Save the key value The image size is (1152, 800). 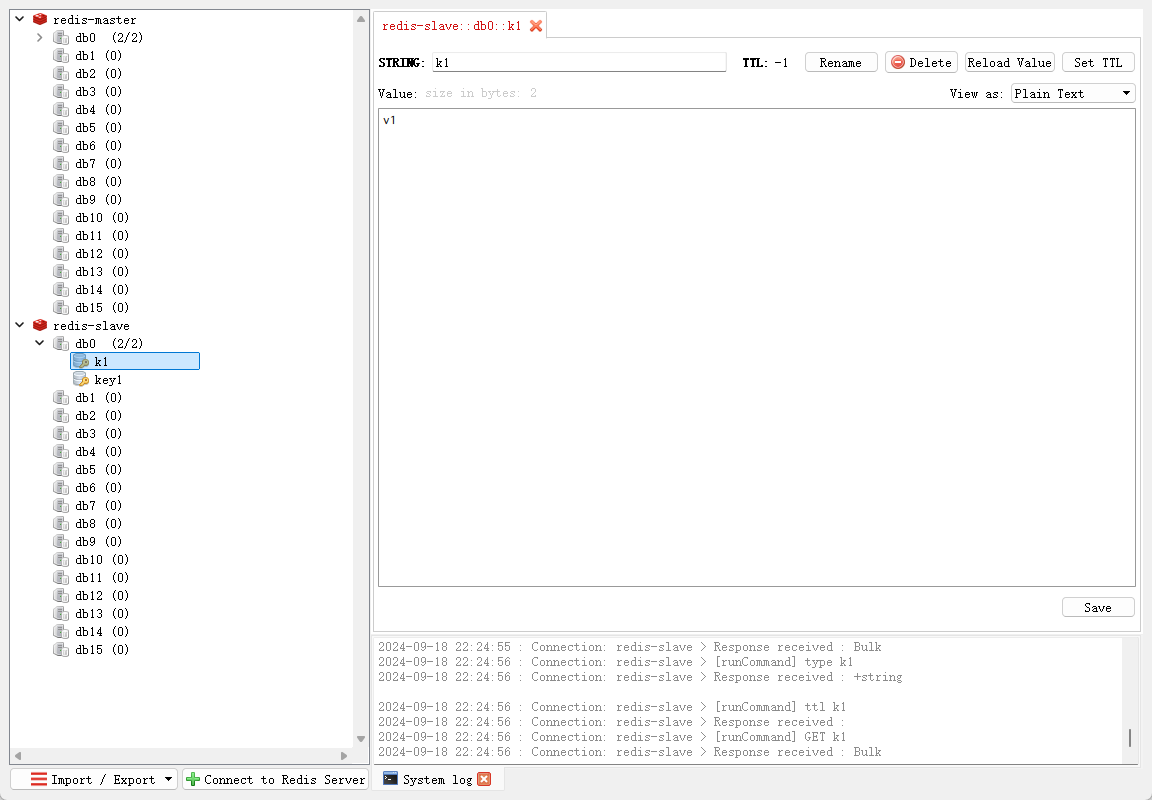pyautogui.click(x=1098, y=608)
